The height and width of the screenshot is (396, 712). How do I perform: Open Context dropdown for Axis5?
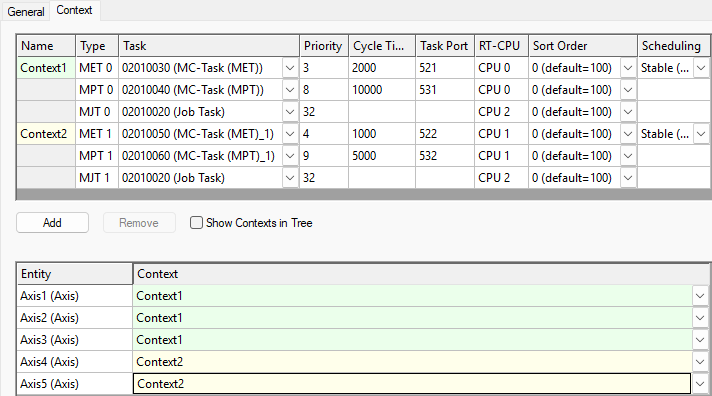coord(700,384)
